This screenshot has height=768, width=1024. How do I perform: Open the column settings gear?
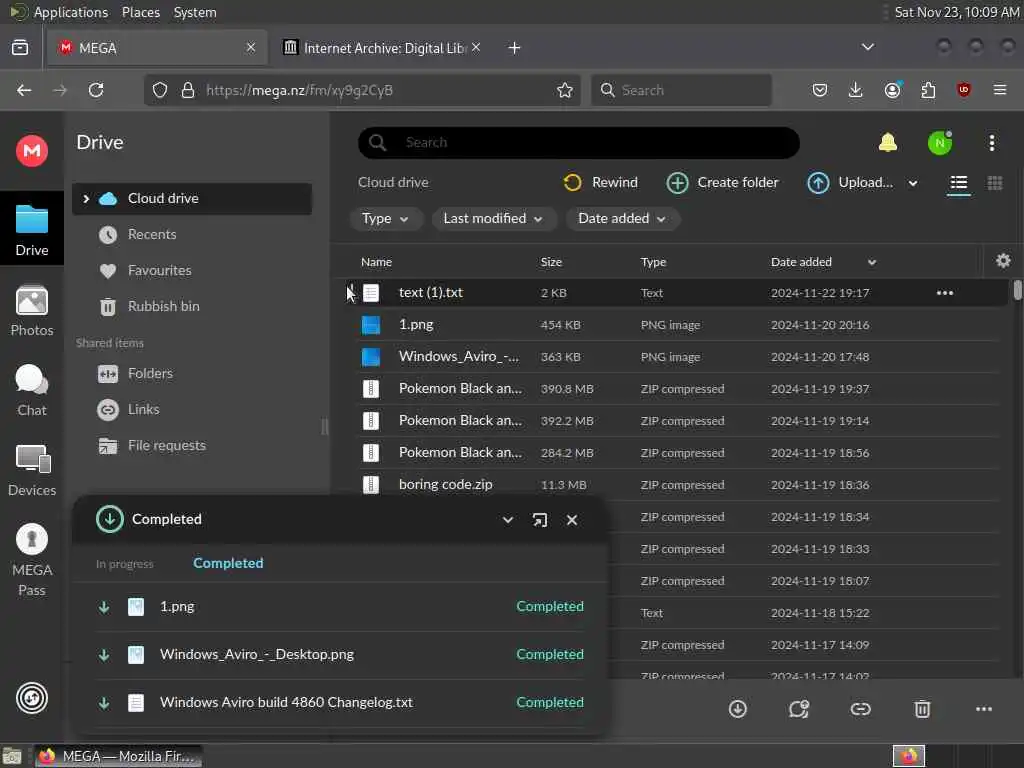point(1003,261)
